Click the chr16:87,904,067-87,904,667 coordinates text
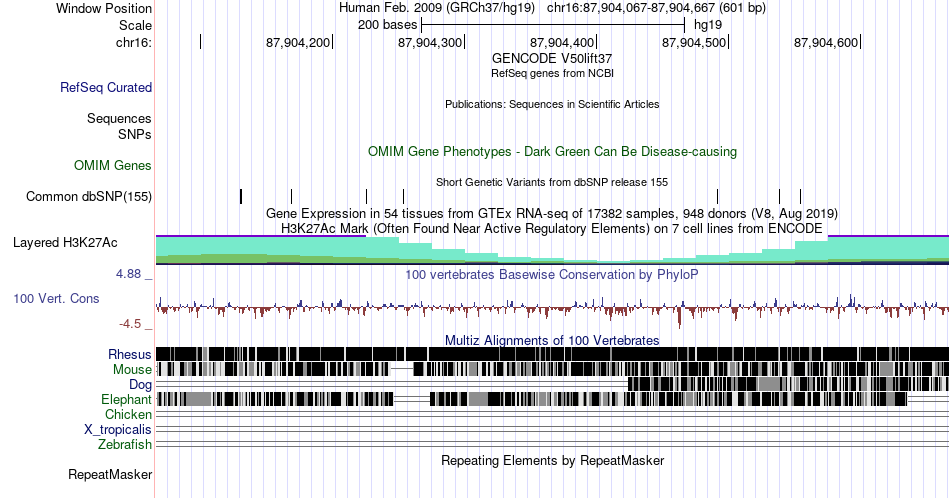The height and width of the screenshot is (498, 950). tap(631, 8)
